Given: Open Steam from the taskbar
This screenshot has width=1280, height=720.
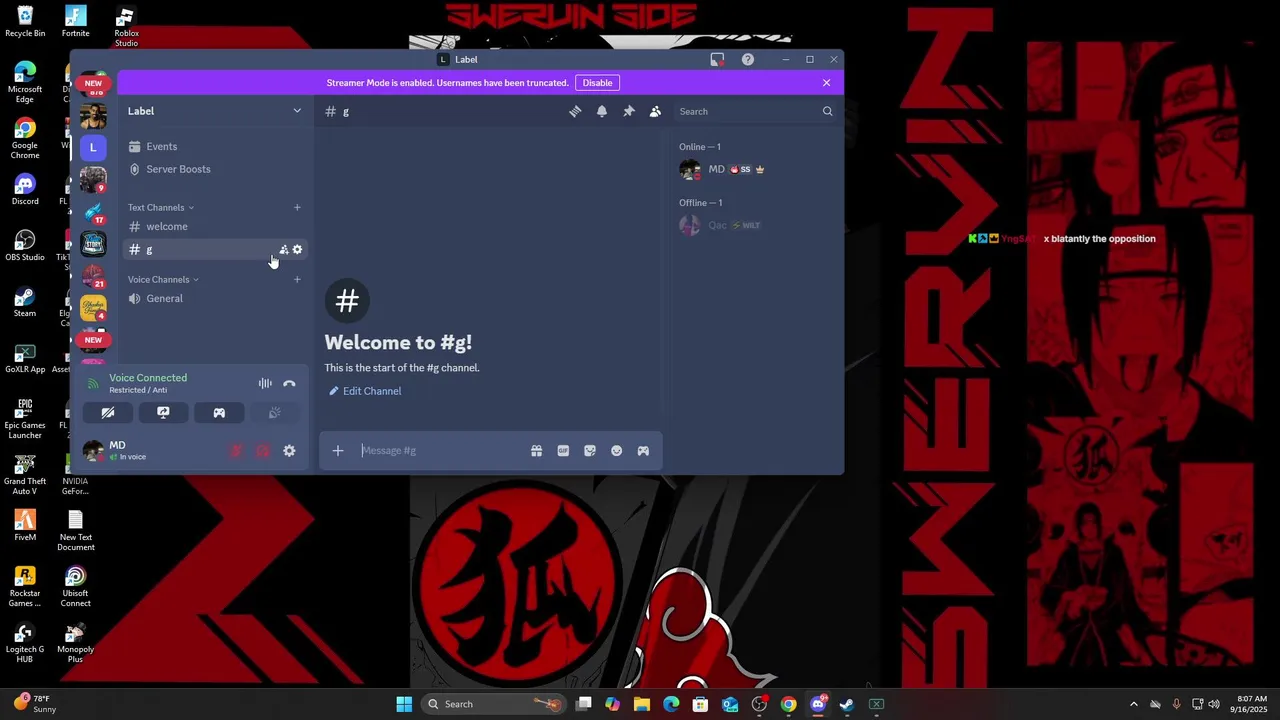Looking at the screenshot, I should pyautogui.click(x=847, y=704).
